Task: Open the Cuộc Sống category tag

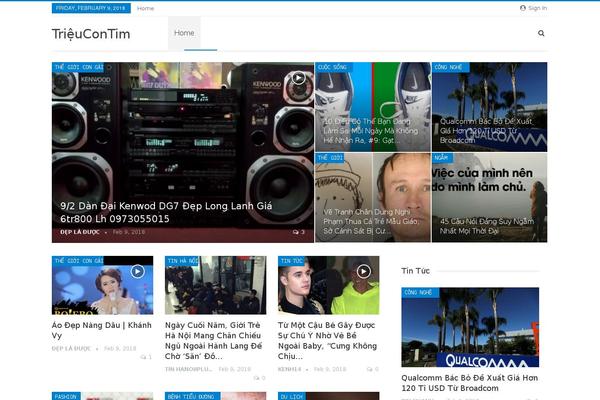Action: click(332, 67)
